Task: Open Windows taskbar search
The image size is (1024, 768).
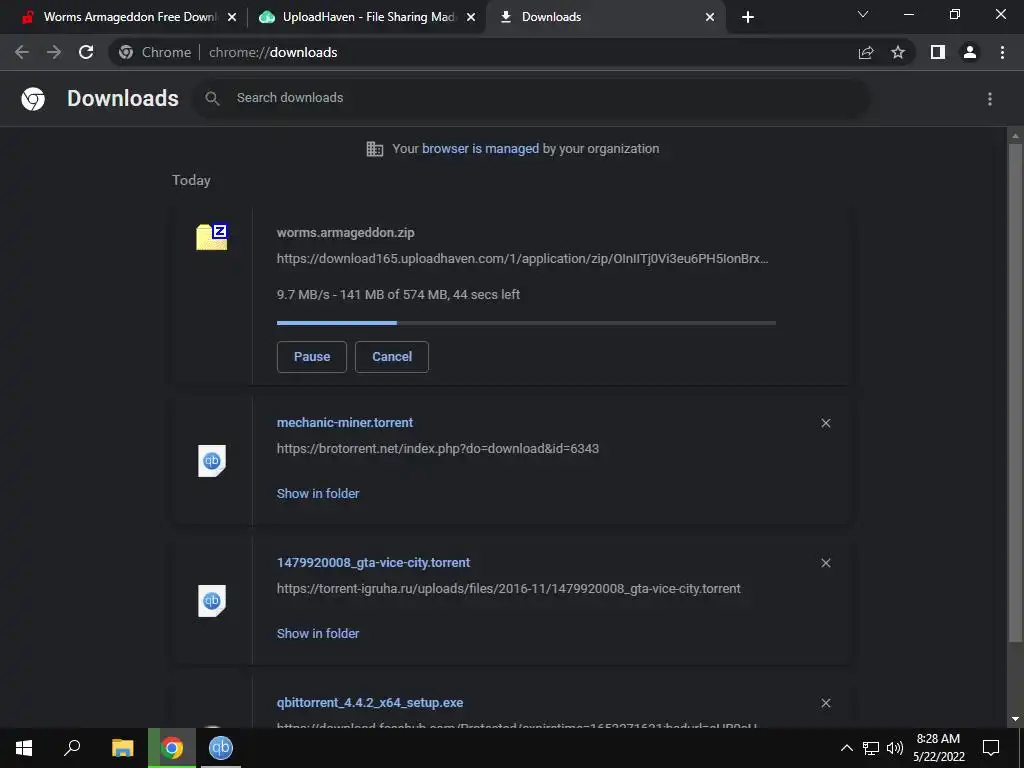Action: click(x=72, y=748)
